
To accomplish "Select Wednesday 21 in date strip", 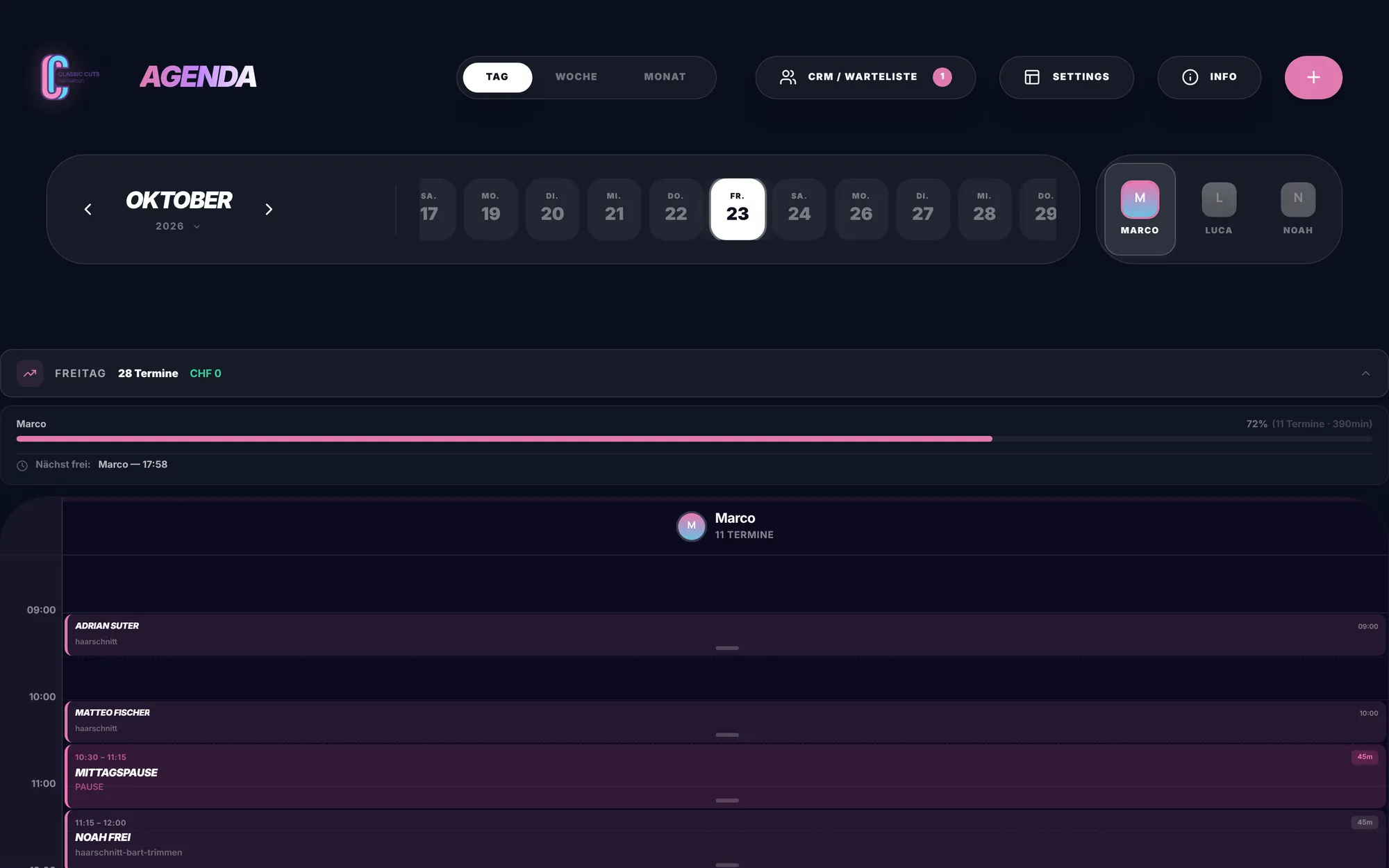I will pyautogui.click(x=614, y=209).
